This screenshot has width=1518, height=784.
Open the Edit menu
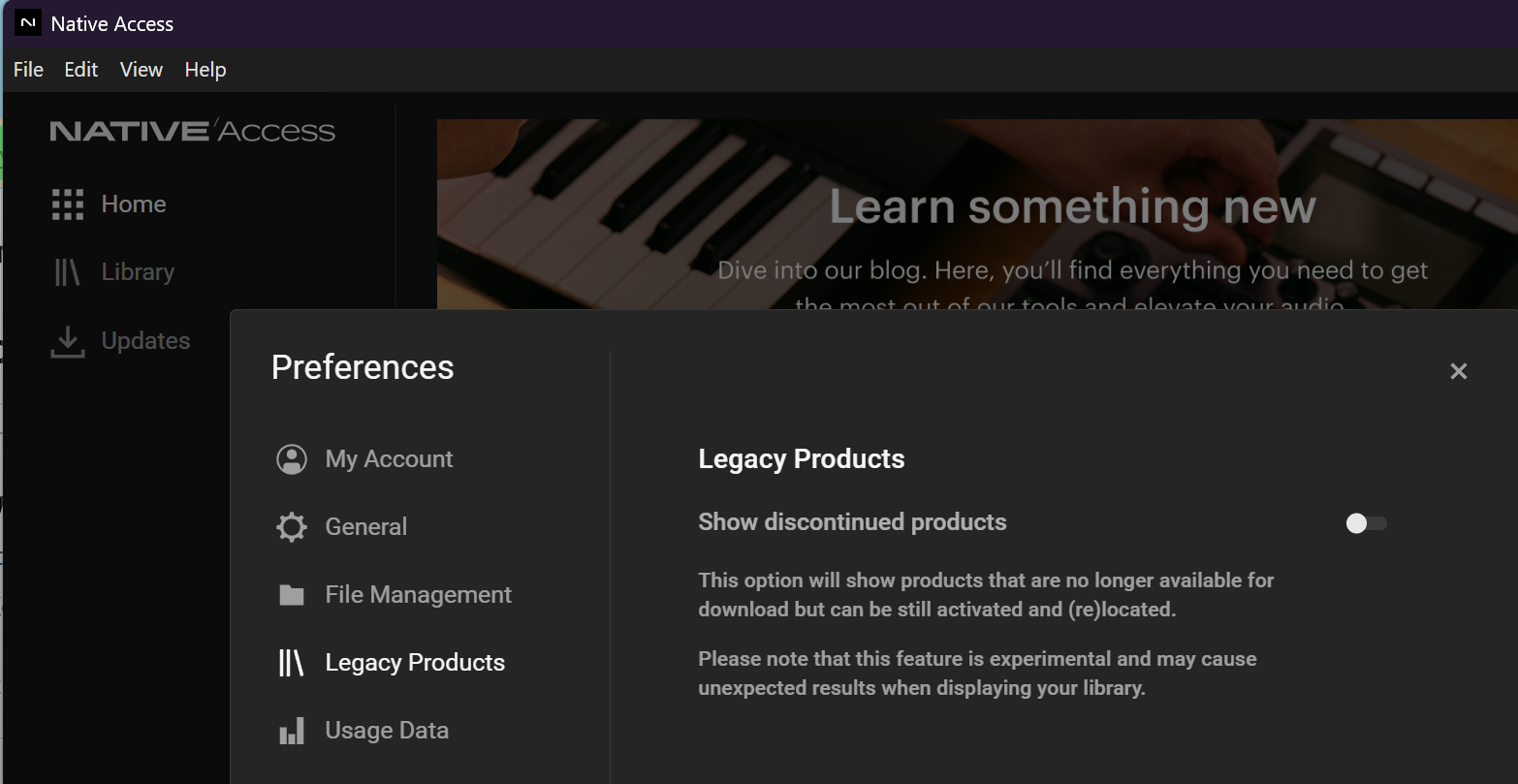[81, 70]
